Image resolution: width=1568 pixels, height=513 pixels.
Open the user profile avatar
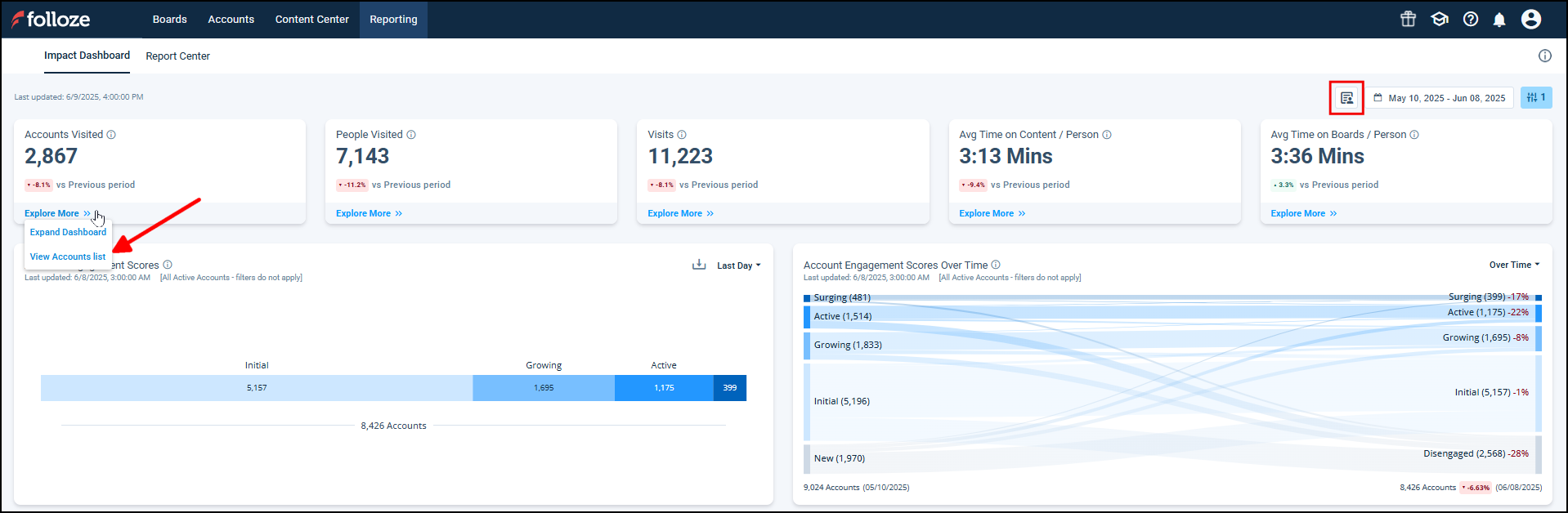[x=1531, y=19]
